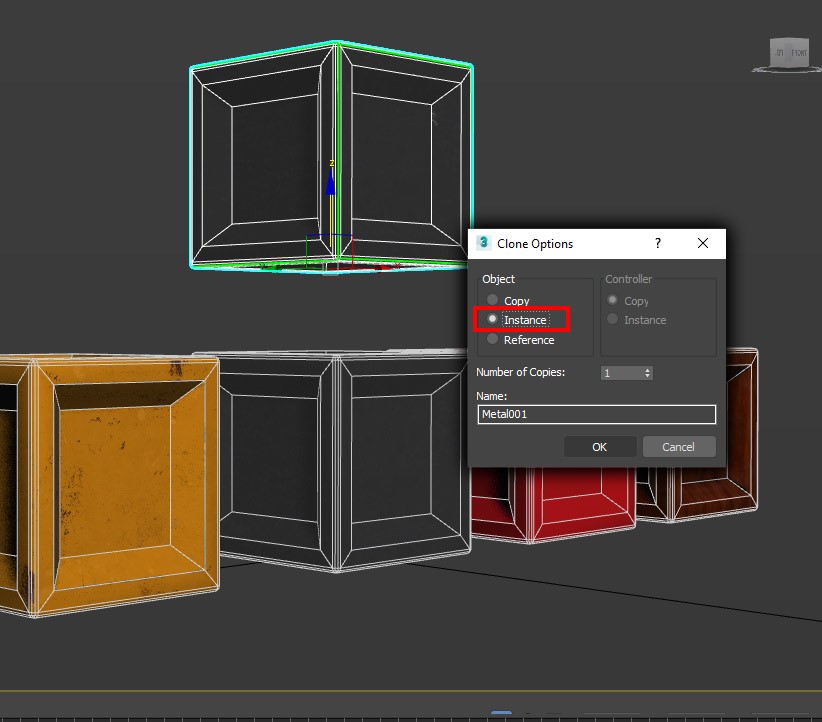Select the Reference radio button
The width and height of the screenshot is (822, 722).
click(x=492, y=339)
